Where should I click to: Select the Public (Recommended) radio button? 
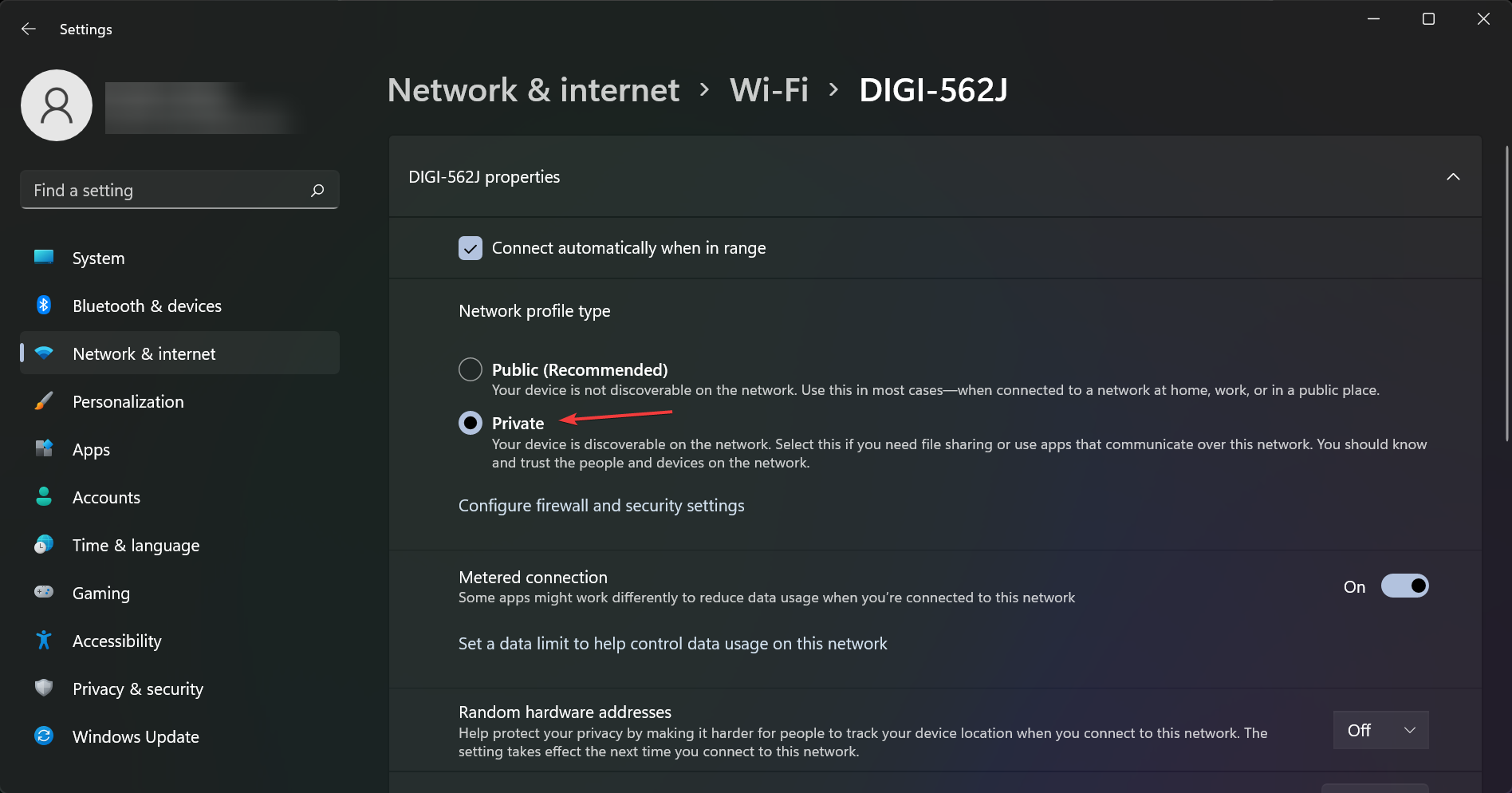471,369
